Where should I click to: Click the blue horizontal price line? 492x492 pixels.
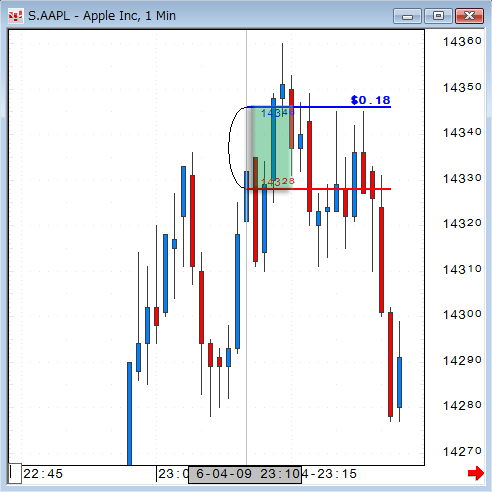pyautogui.click(x=318, y=107)
